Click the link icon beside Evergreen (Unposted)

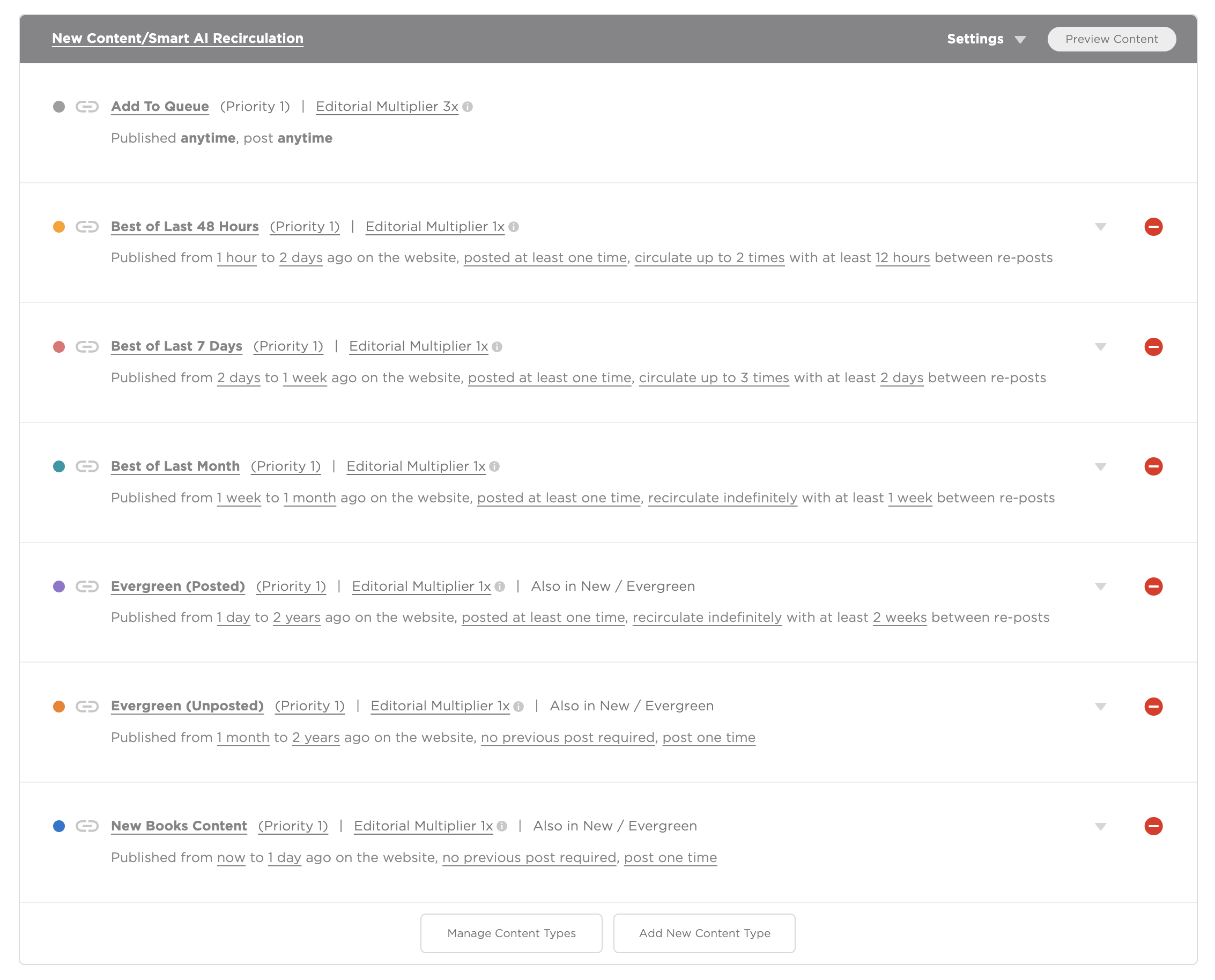tap(87, 706)
